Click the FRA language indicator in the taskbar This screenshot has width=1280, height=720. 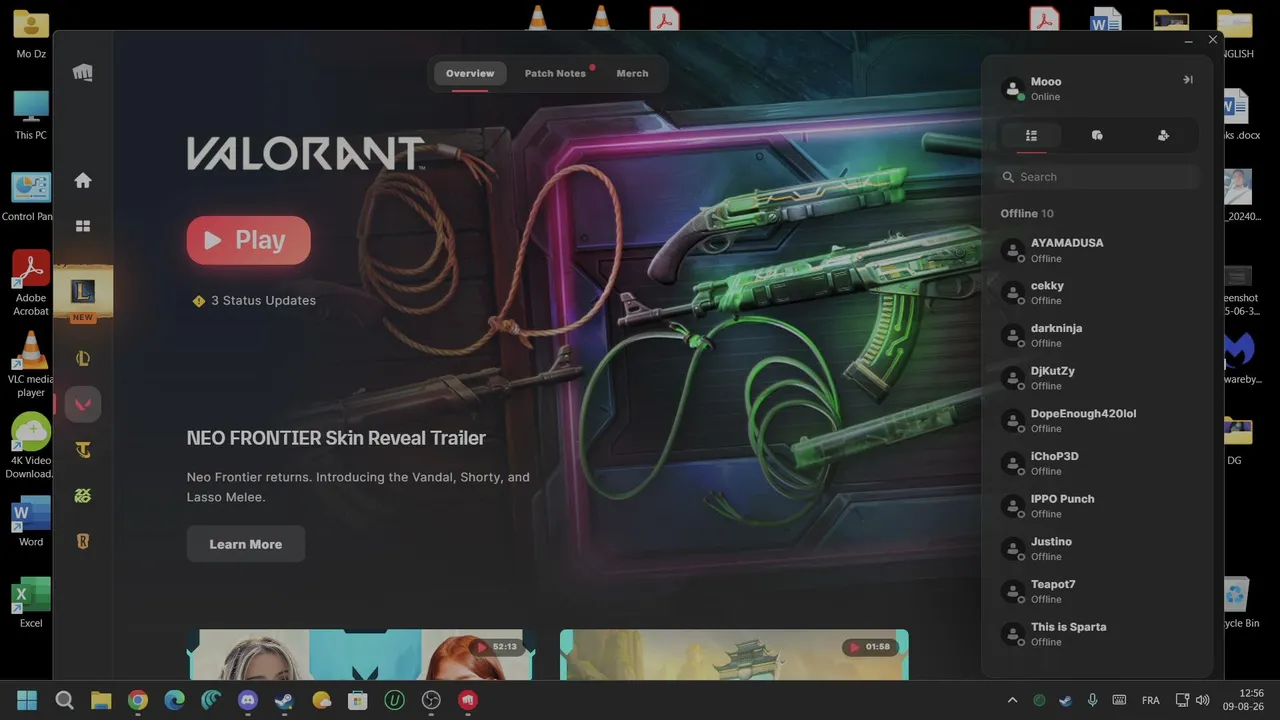point(1151,700)
